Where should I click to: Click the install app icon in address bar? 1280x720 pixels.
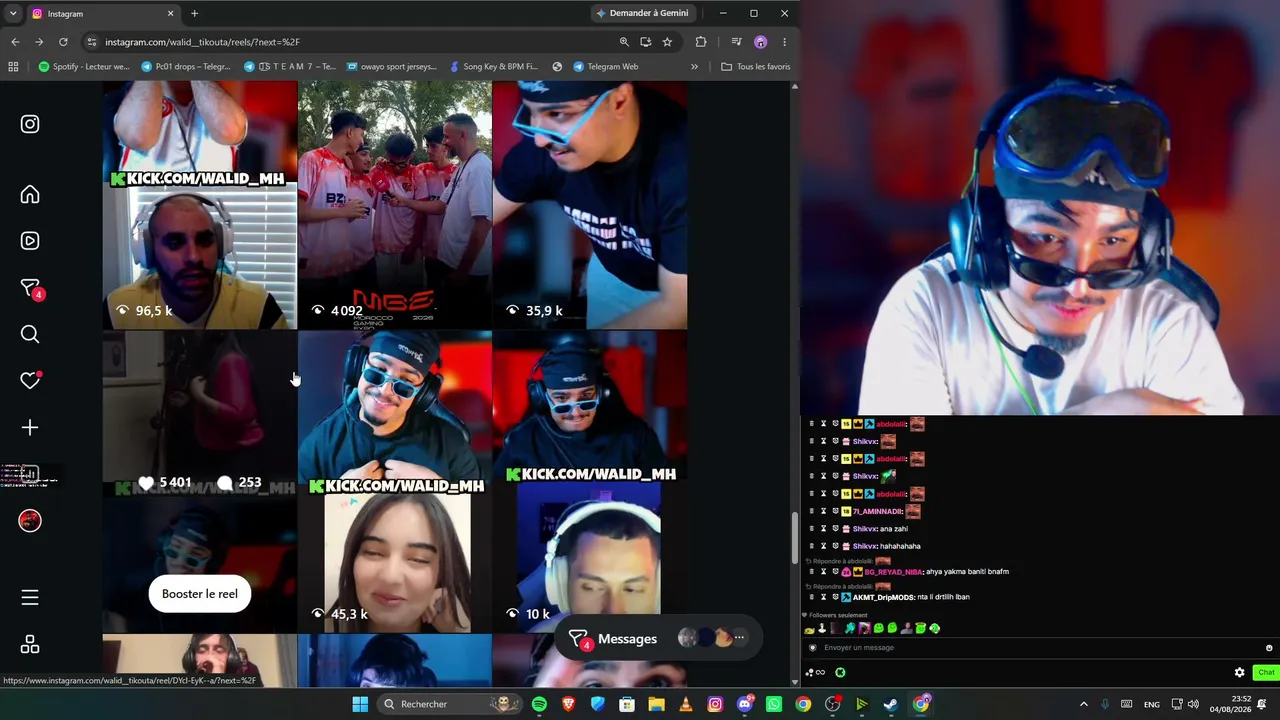(x=646, y=42)
